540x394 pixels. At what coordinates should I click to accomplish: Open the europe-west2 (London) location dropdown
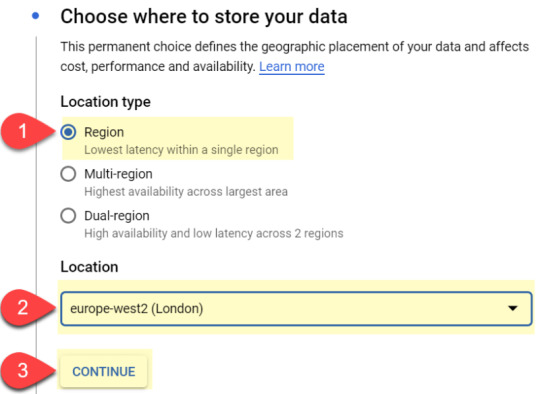tap(296, 309)
